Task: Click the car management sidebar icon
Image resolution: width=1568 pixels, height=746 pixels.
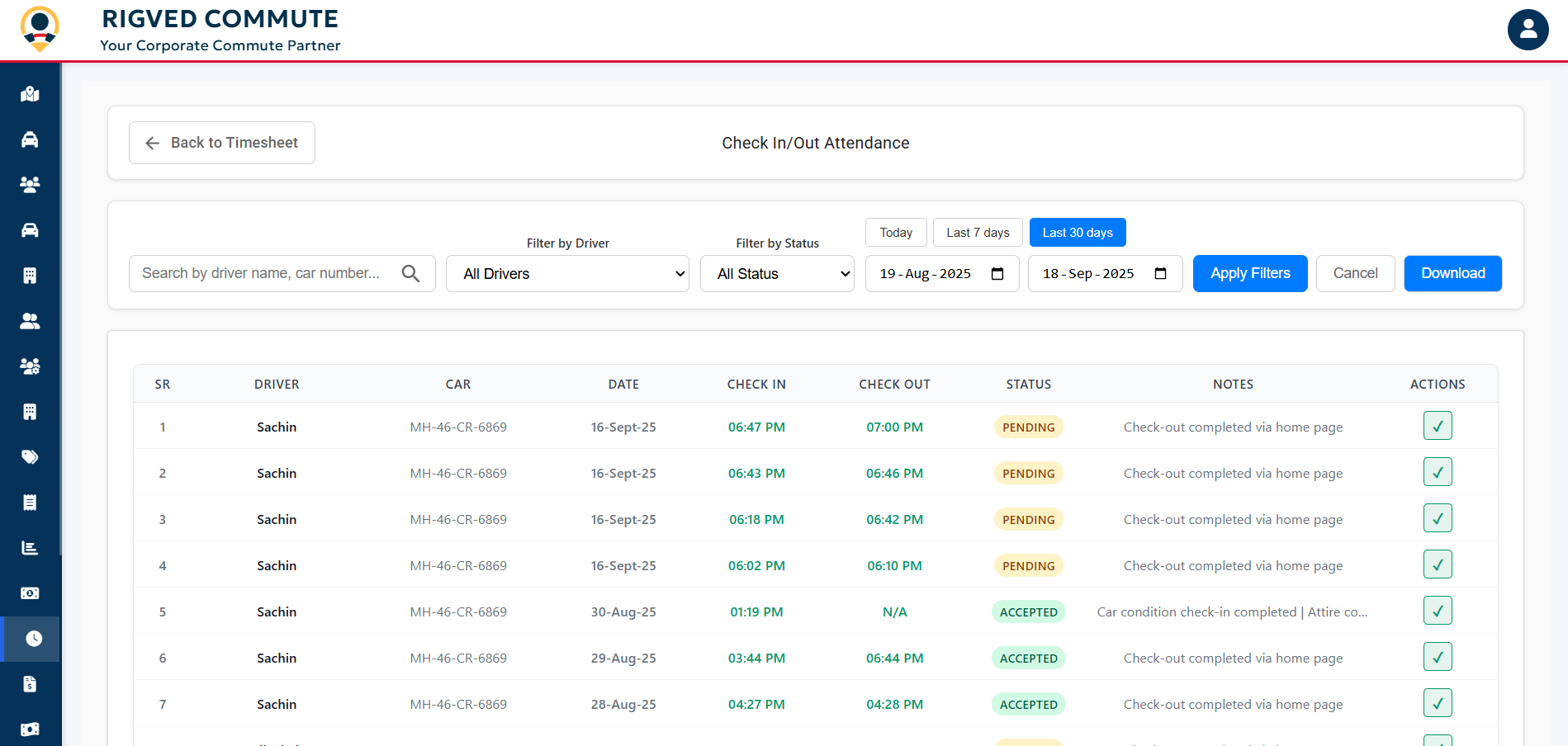Action: (30, 229)
